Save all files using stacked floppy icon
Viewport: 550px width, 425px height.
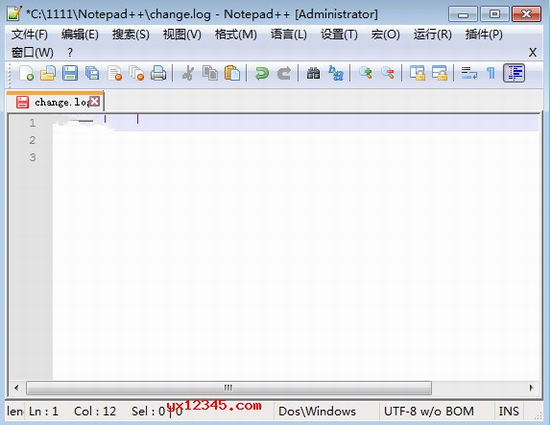tap(92, 73)
